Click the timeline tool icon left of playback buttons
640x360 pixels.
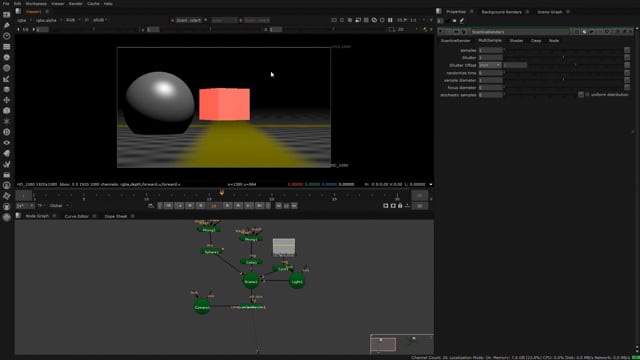click(x=151, y=206)
